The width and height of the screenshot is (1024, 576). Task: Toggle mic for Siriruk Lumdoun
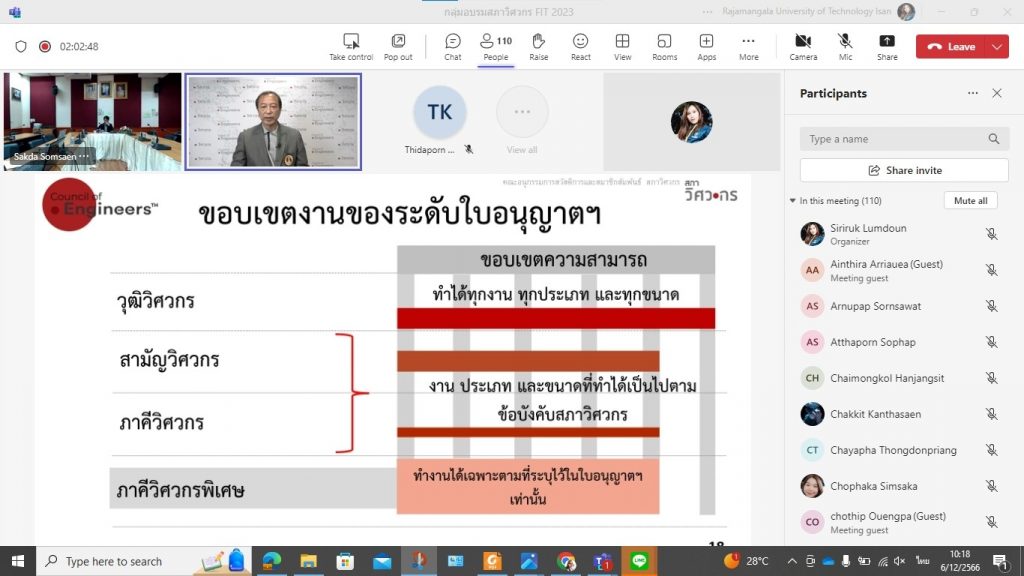[x=991, y=234]
